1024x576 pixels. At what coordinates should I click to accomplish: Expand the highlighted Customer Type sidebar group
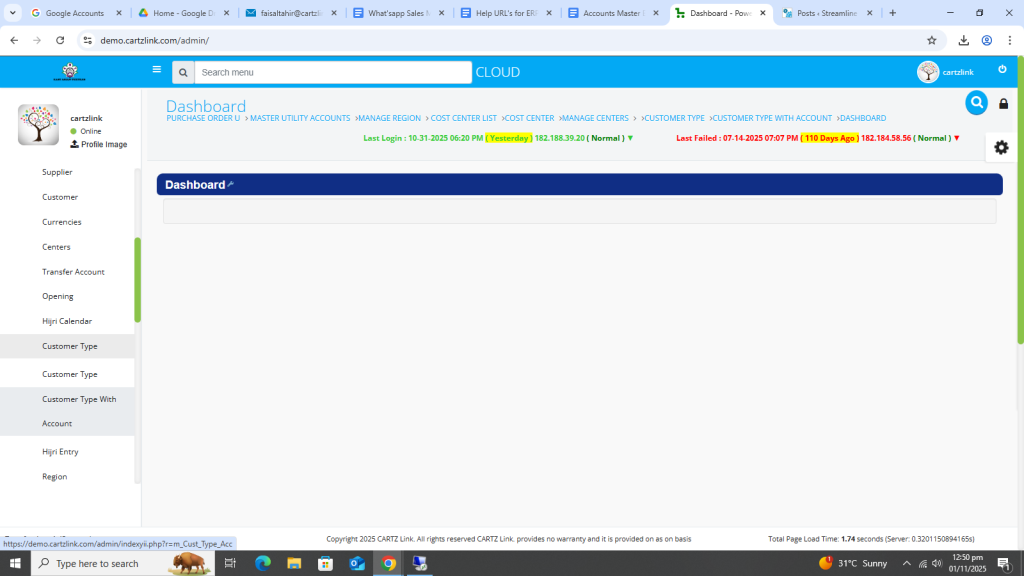click(69, 346)
